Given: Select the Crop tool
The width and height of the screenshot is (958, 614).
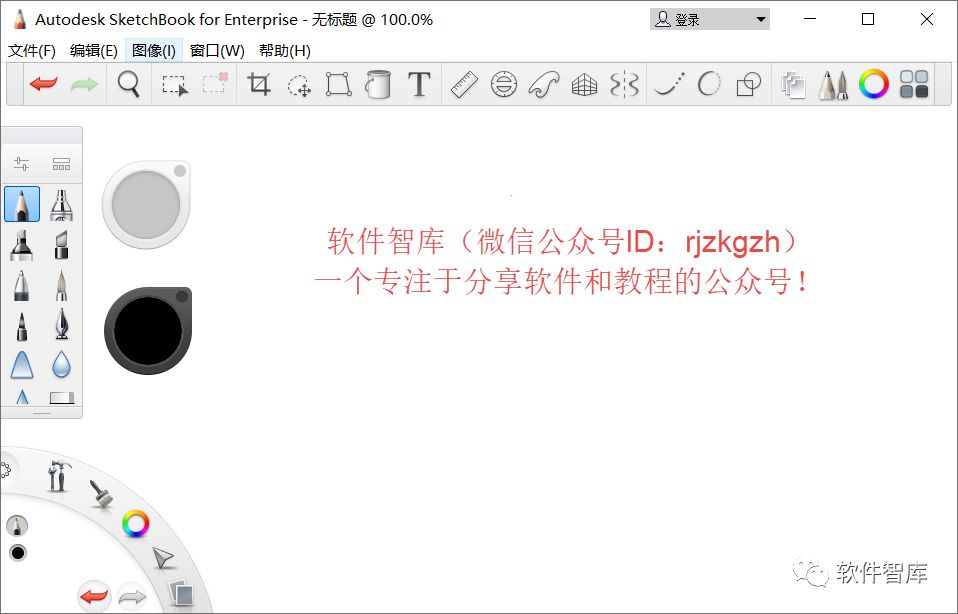Looking at the screenshot, I should click(x=258, y=84).
